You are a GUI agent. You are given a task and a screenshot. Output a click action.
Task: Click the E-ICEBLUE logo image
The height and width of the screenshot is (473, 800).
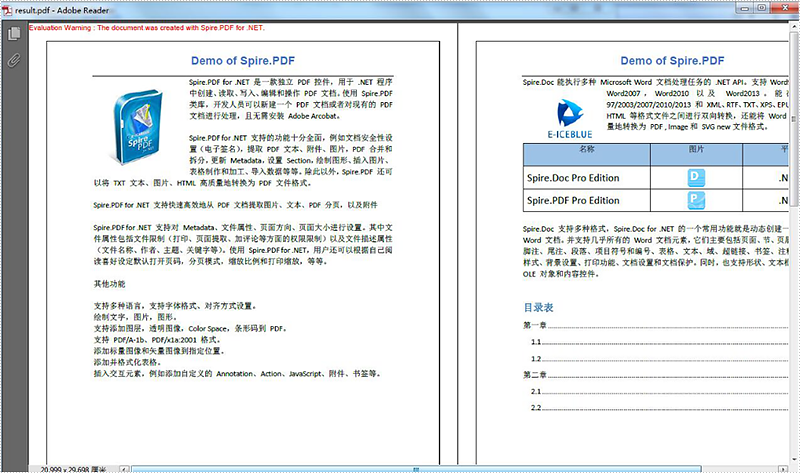[x=570, y=119]
